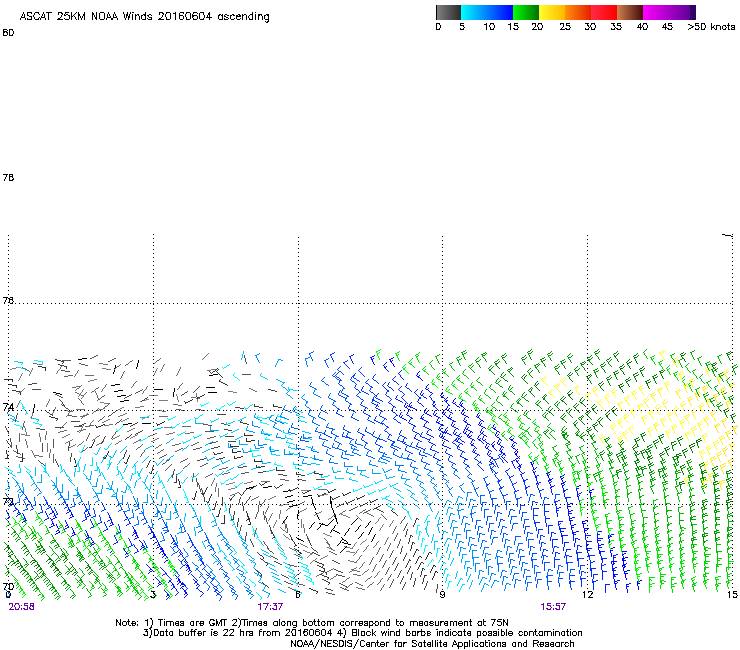Select the cyan-to-blue 5-15 knots legend segment
Image resolution: width=740 pixels, height=650 pixels.
pos(487,12)
